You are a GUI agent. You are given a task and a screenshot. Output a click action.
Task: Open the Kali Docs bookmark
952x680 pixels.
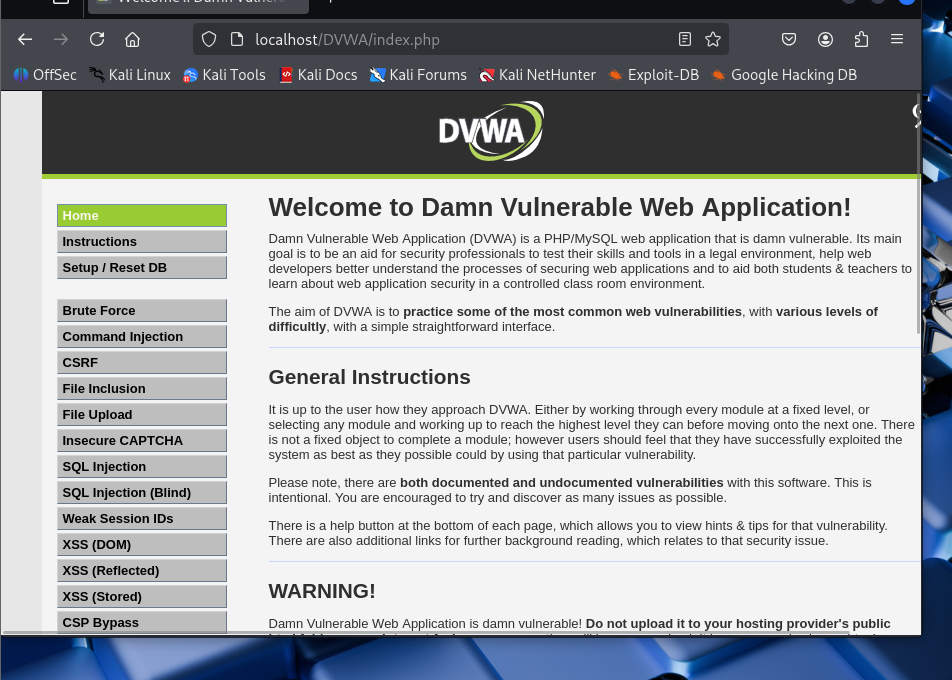pyautogui.click(x=318, y=75)
